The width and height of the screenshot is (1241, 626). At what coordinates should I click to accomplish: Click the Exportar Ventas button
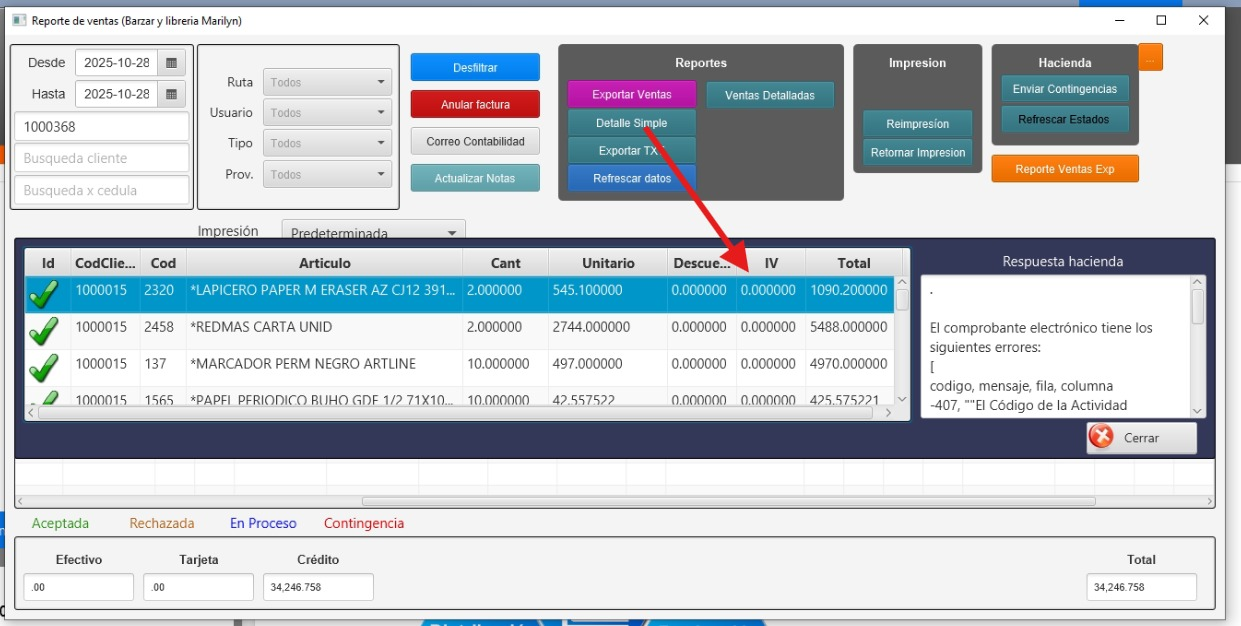tap(631, 95)
